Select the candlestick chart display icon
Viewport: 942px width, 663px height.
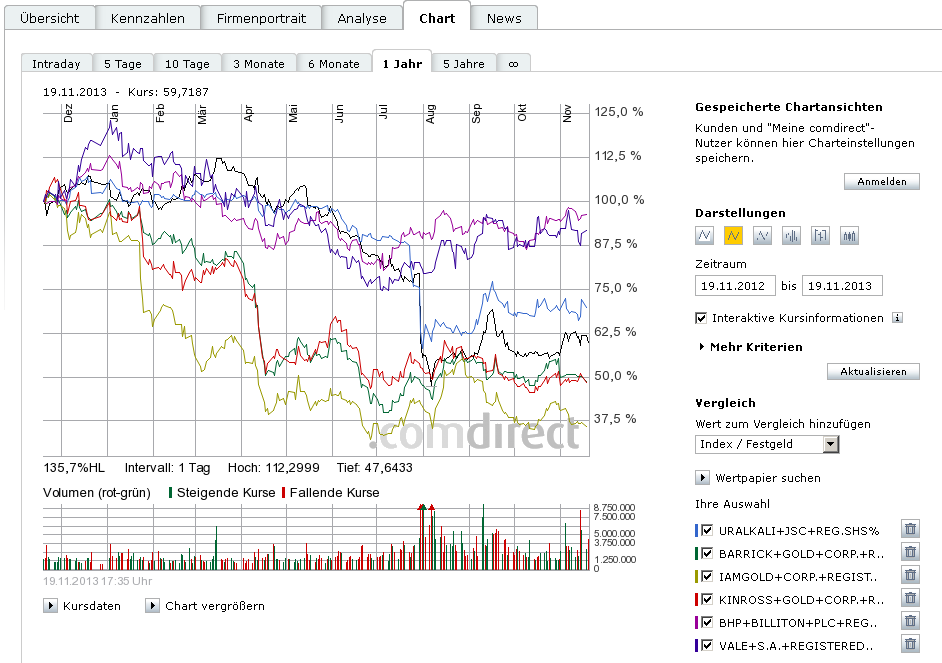tap(849, 236)
